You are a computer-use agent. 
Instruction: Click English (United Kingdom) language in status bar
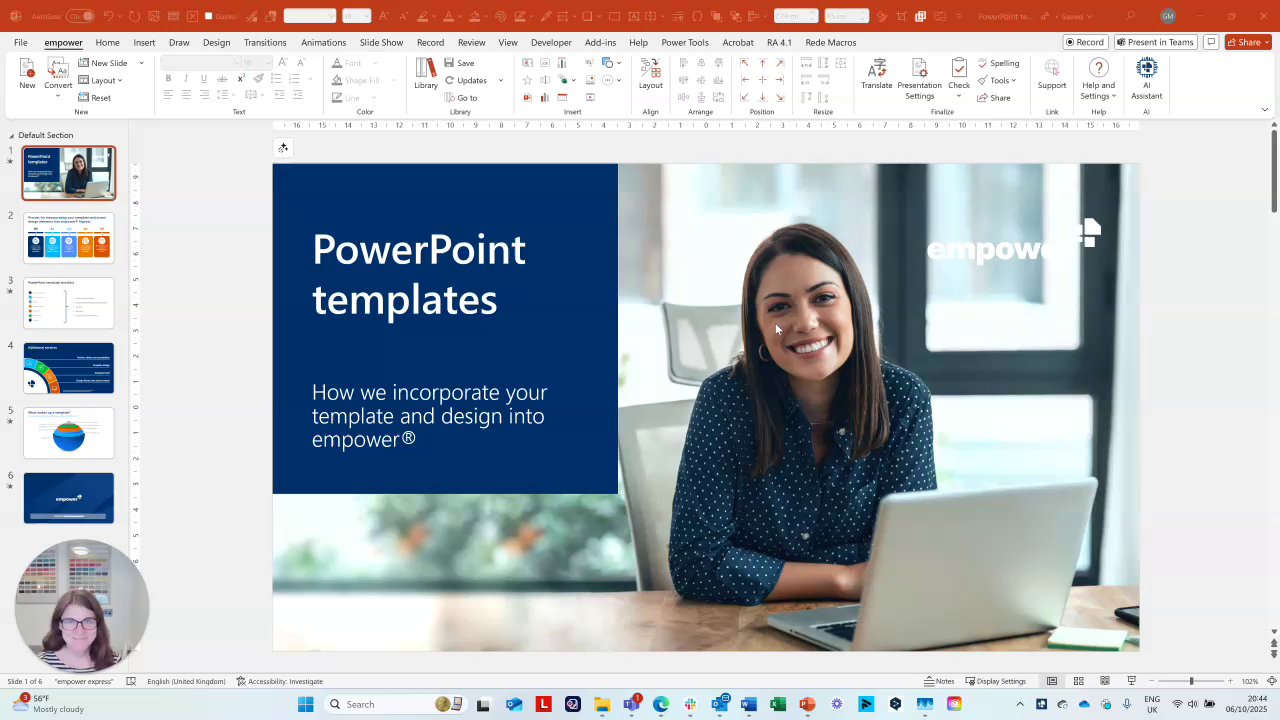pos(186,681)
